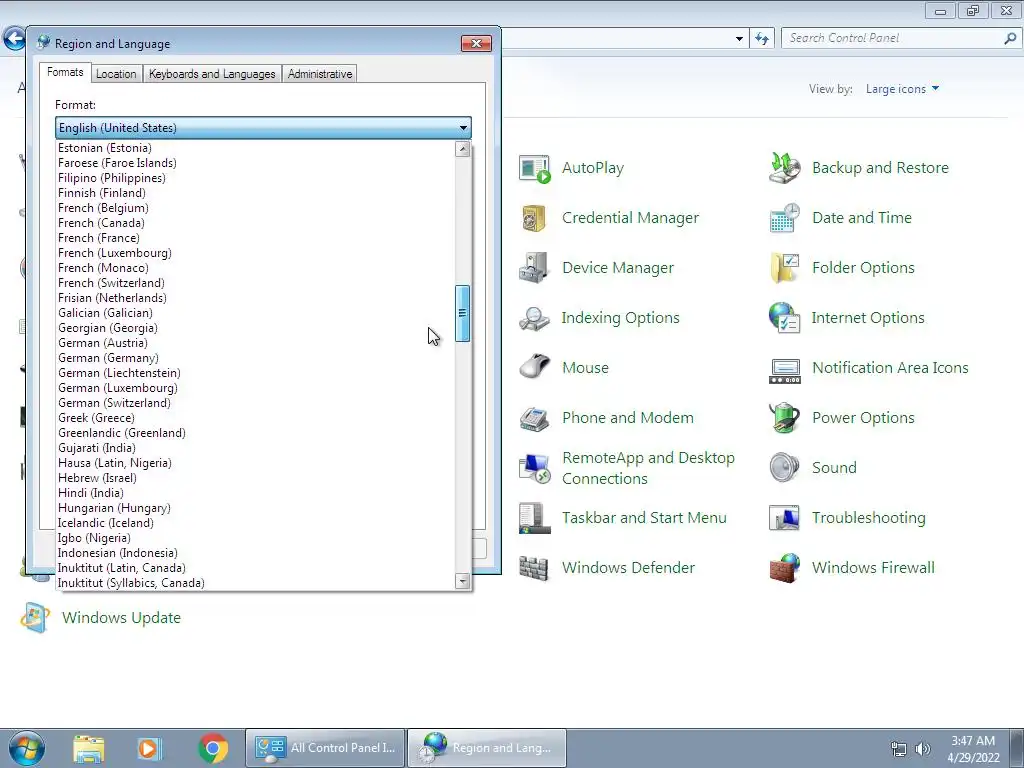Select Hungarian (Hungary) format
Viewport: 1024px width, 768px height.
[x=255, y=509]
